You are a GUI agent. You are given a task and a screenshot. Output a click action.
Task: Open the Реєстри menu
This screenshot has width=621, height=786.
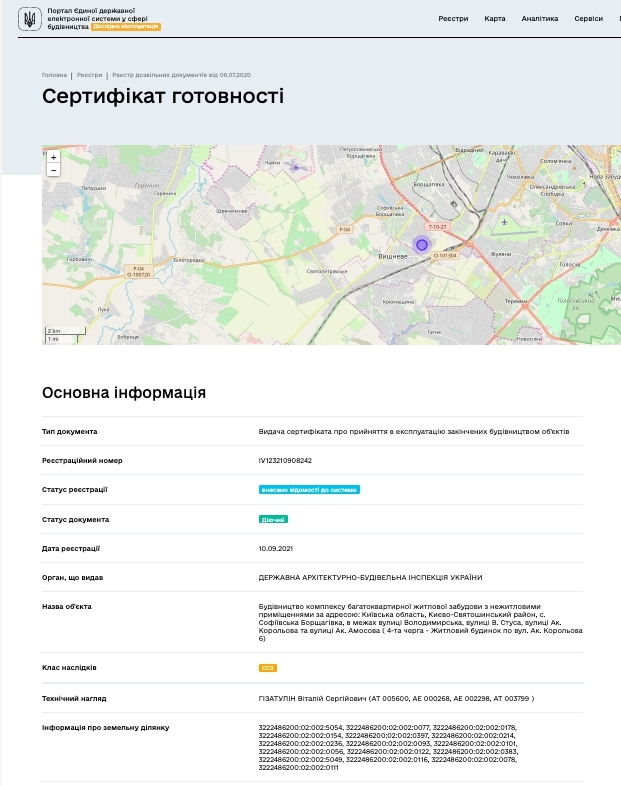453,19
